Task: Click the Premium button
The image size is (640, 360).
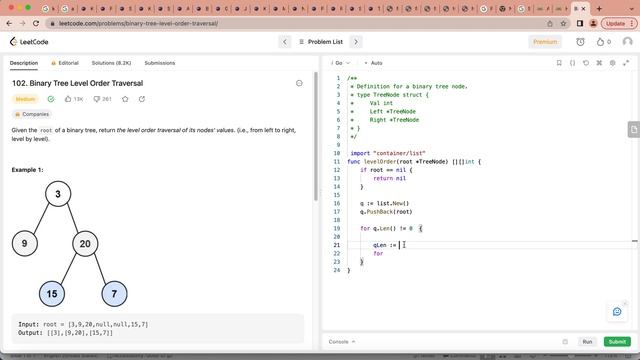Action: click(x=545, y=42)
